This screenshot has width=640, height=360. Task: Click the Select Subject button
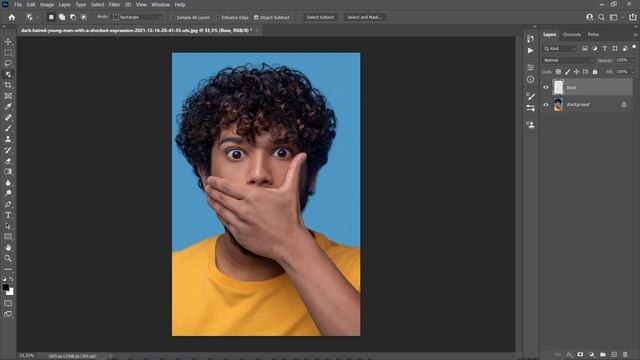click(320, 18)
